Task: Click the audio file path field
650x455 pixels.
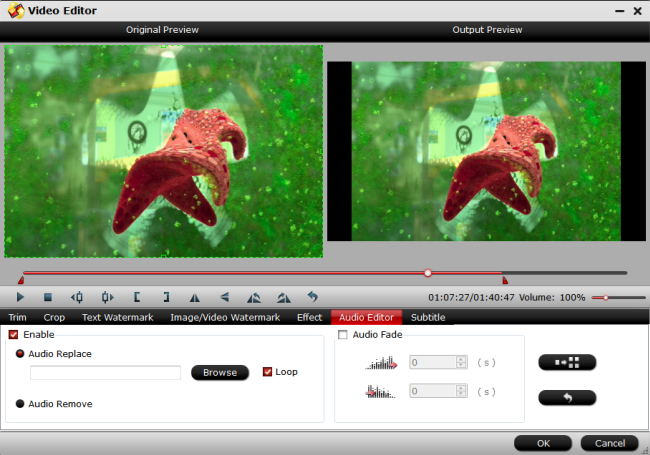Action: 105,373
